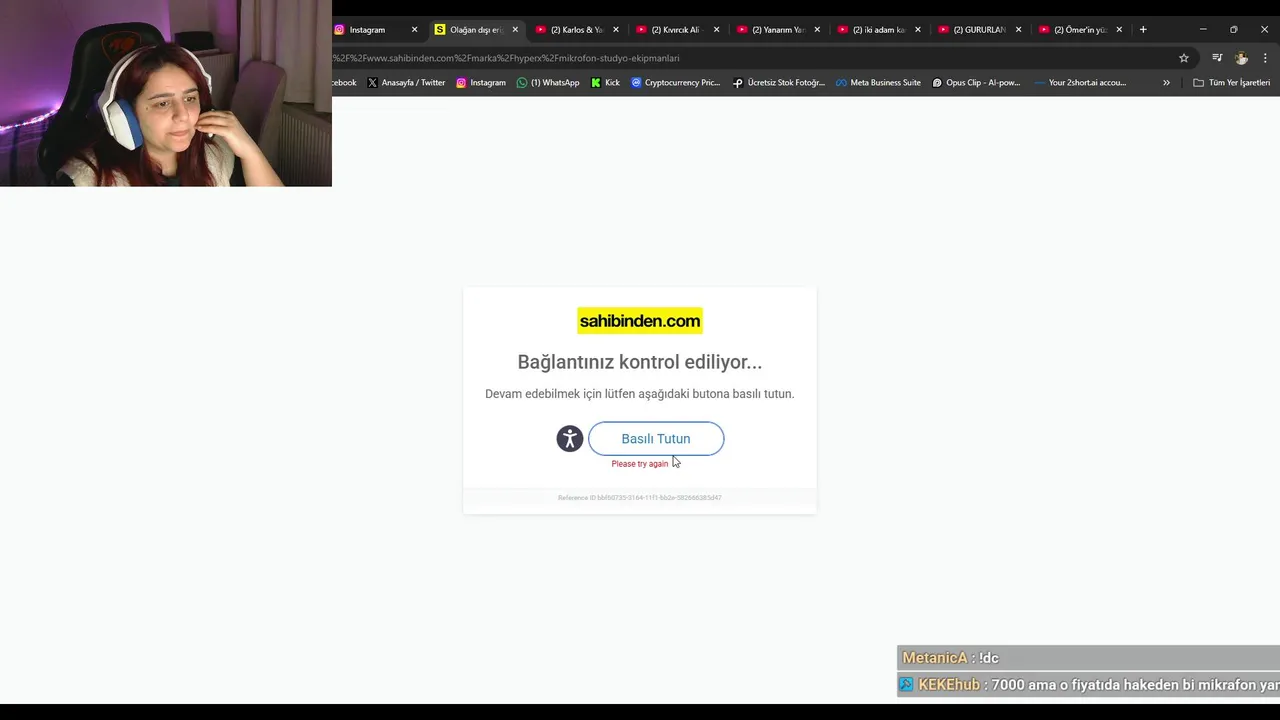1280x720 pixels.
Task: Close the iki adam ka tab
Action: coord(918,30)
